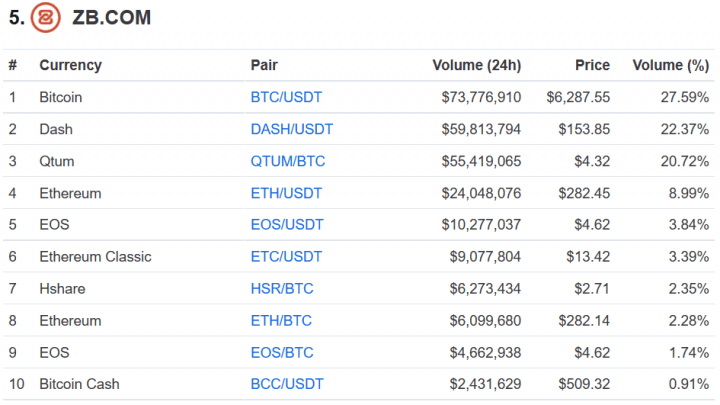This screenshot has height=405, width=720.
Task: Click the $13.42 Ethereum Classic price
Action: (588, 257)
